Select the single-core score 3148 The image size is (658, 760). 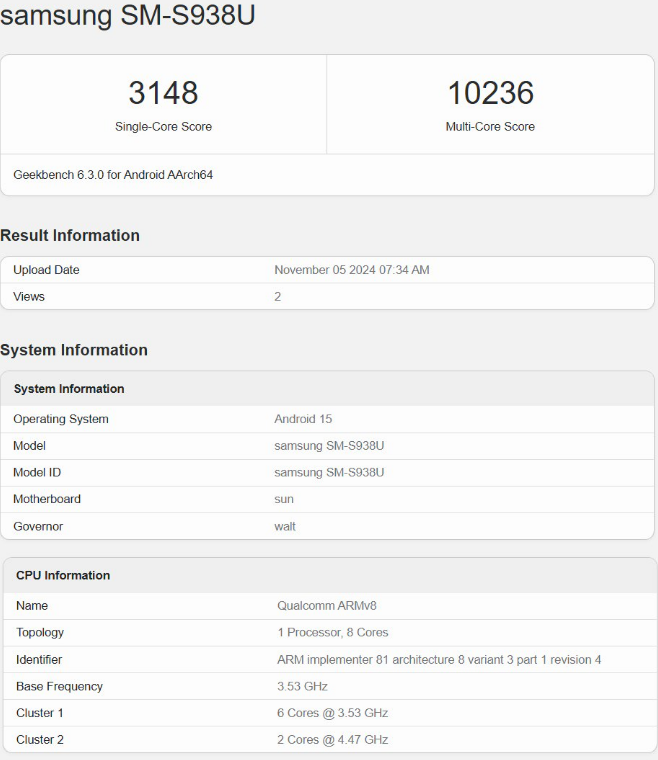point(163,93)
